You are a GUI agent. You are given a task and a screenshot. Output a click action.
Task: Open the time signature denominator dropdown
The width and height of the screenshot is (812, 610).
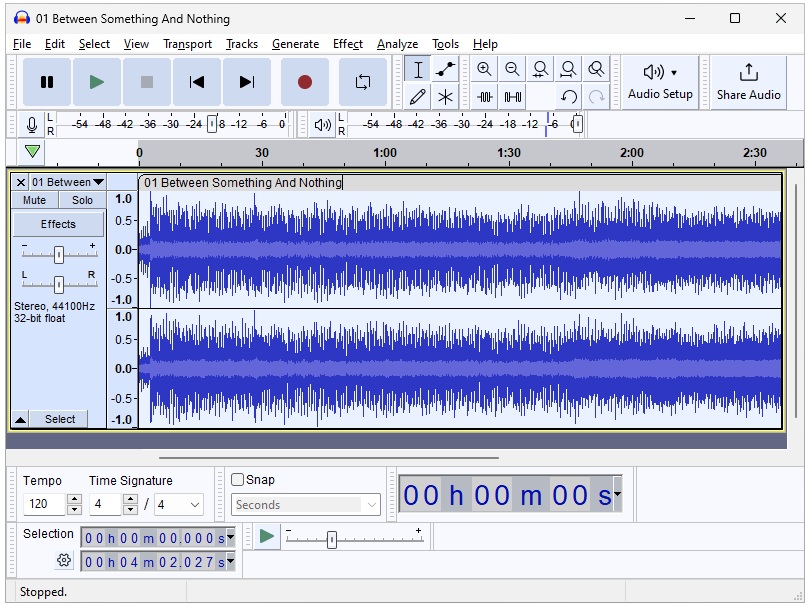point(194,506)
